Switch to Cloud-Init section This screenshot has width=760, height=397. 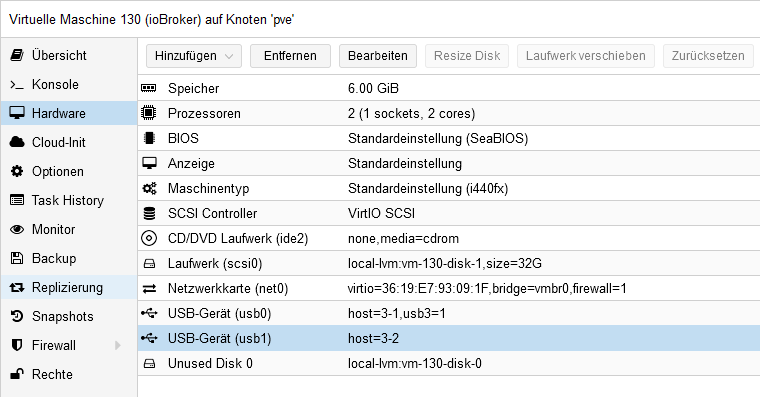[69, 143]
